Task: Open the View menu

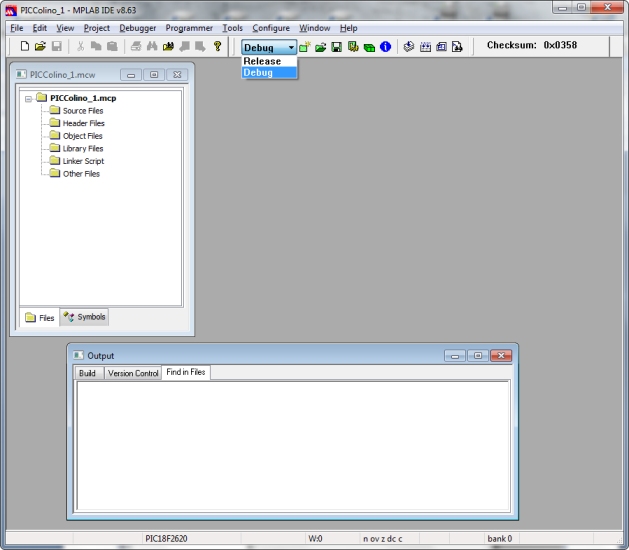Action: click(x=65, y=28)
